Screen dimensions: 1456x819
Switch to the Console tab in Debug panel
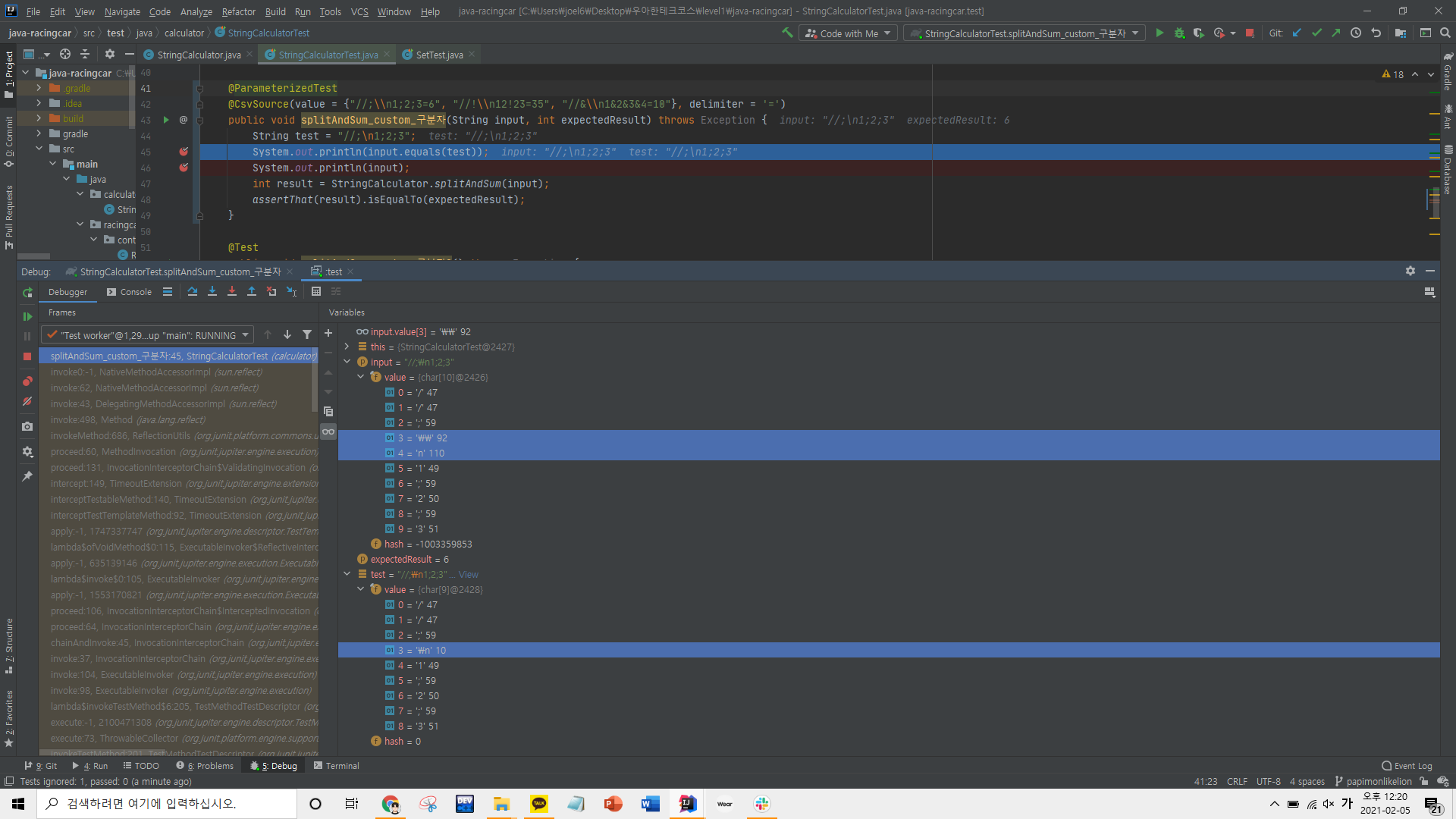click(x=134, y=292)
